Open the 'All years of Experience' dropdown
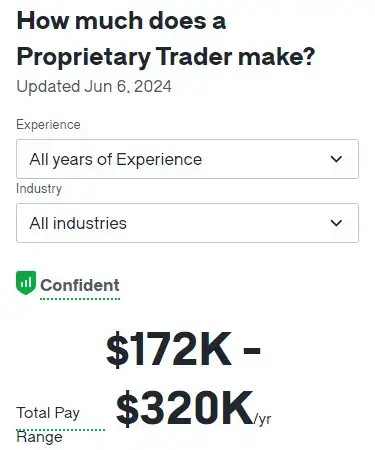This screenshot has width=375, height=450. point(187,159)
